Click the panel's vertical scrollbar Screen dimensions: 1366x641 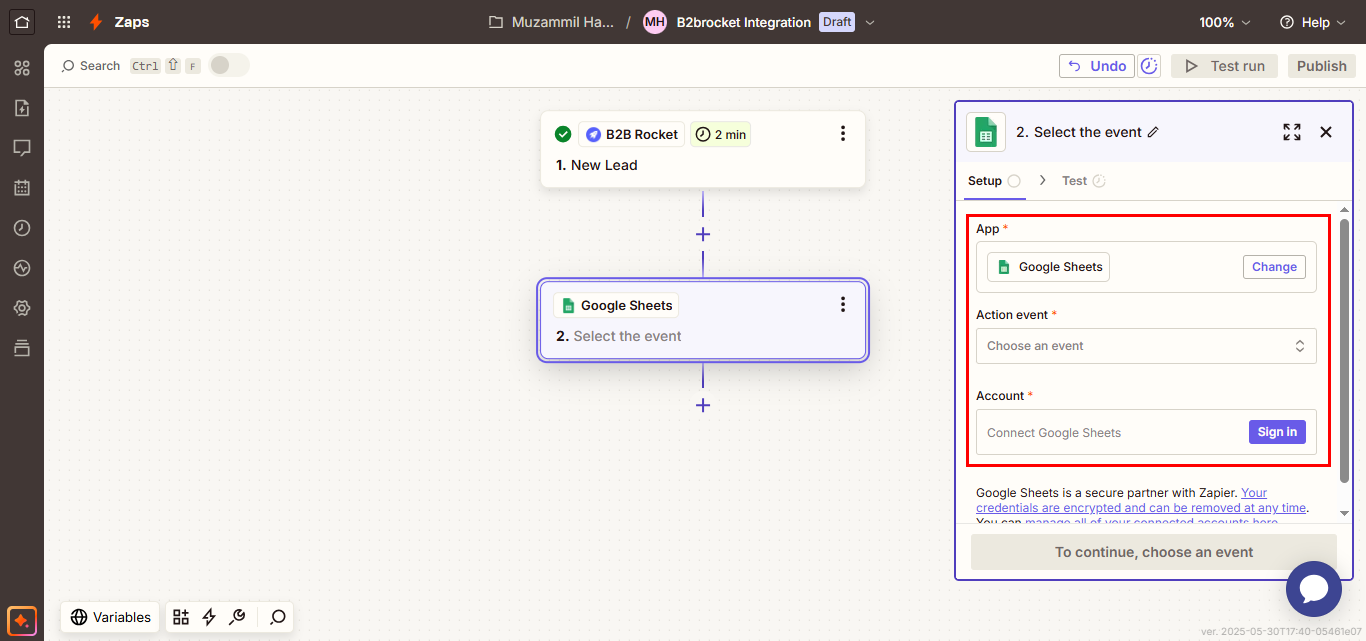pos(1344,350)
